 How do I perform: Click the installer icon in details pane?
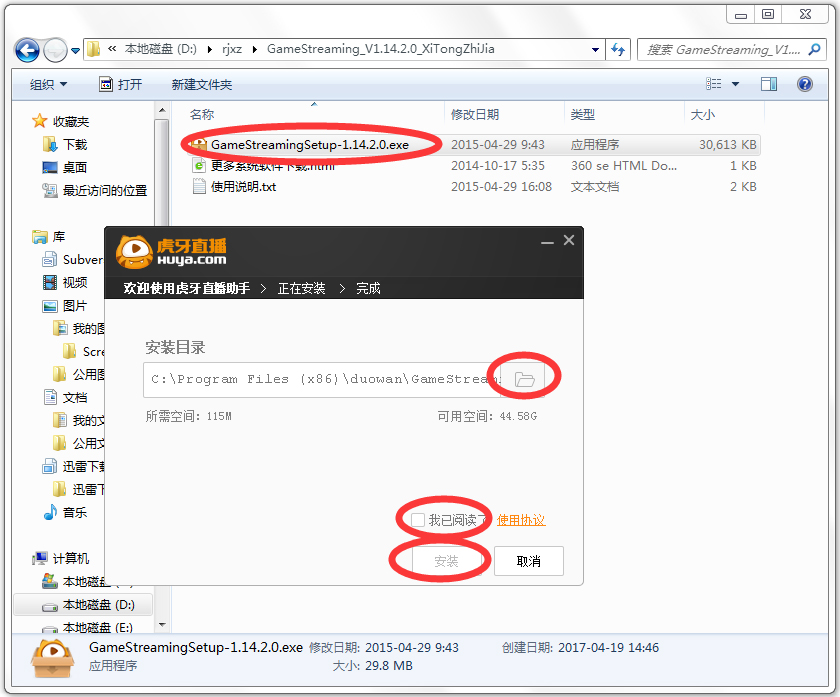pos(52,658)
